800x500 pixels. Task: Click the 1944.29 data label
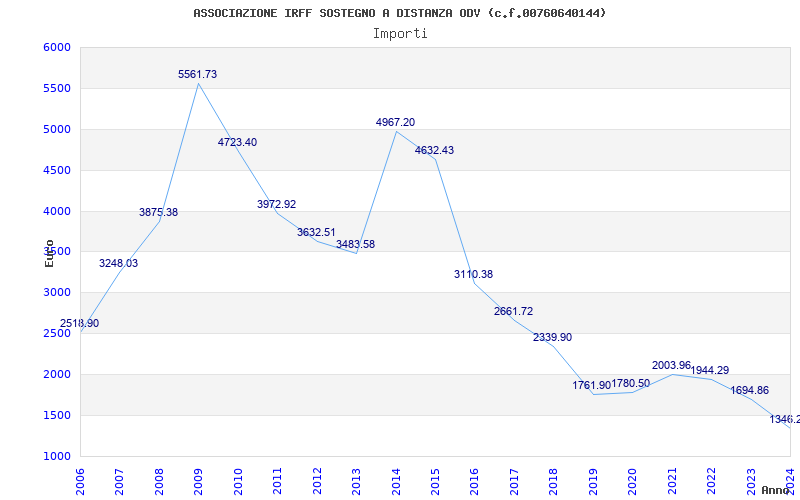point(710,370)
